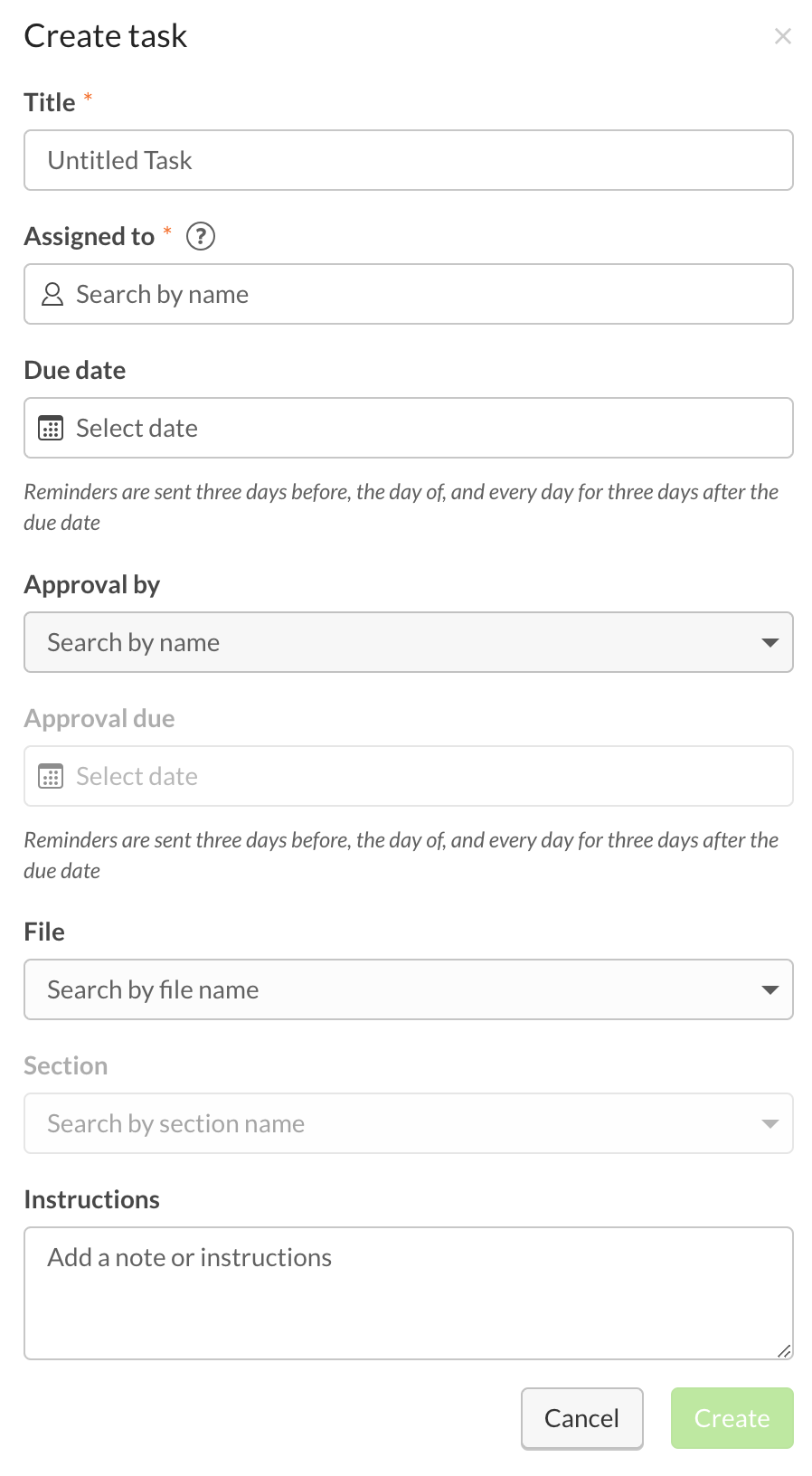
Task: Open the help tooltip next to Assigned to
Action: click(x=201, y=236)
